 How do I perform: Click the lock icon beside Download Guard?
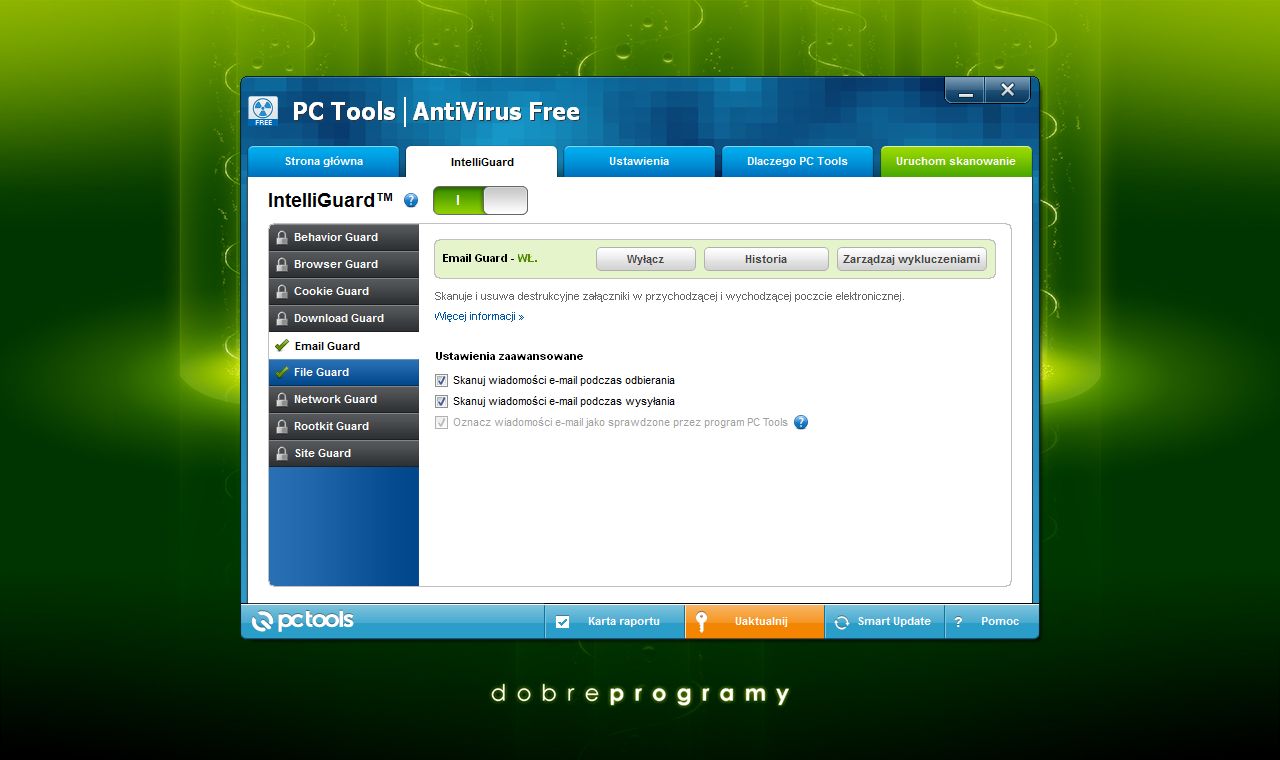click(x=282, y=319)
